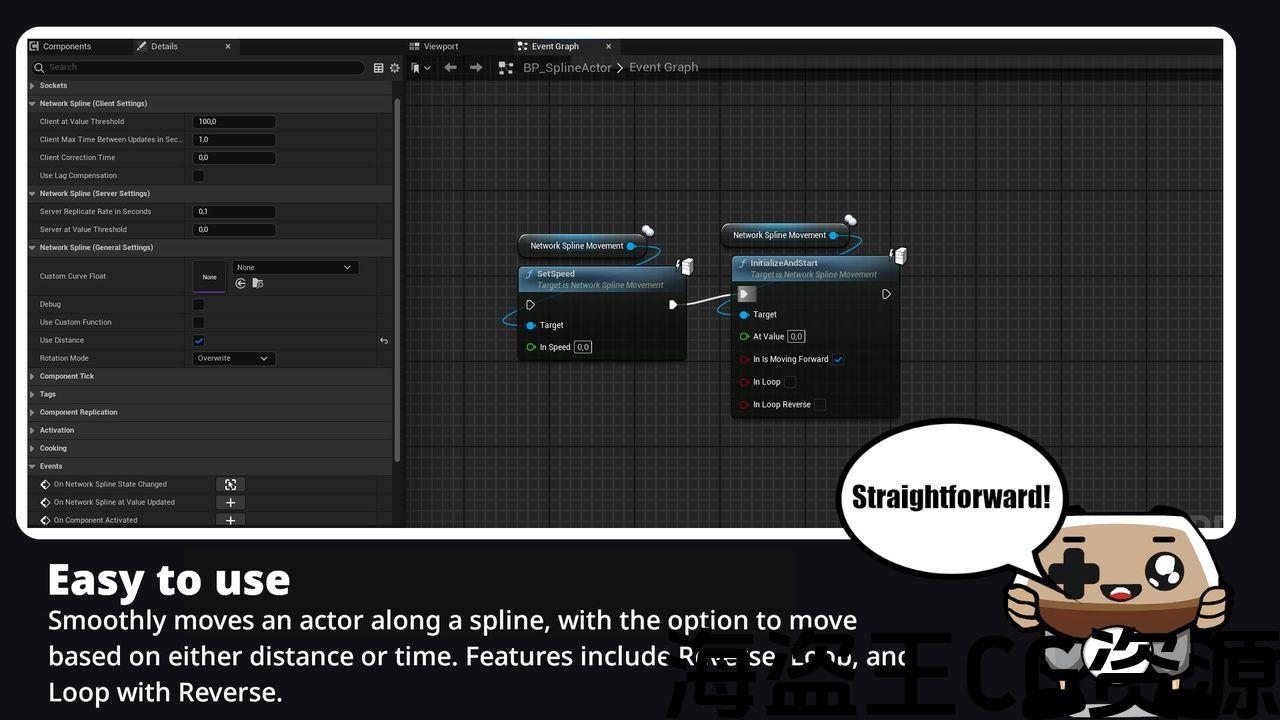
Task: Click the Custom Curve Float thumbnail
Action: [x=209, y=276]
